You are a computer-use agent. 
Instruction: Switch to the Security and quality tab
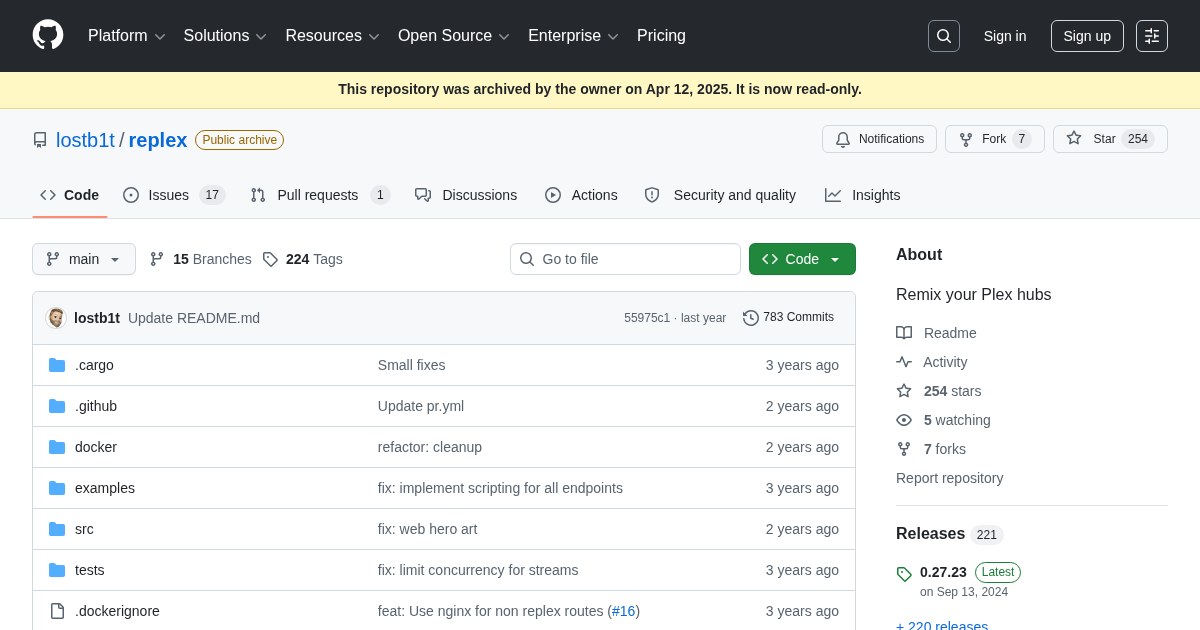tap(720, 195)
